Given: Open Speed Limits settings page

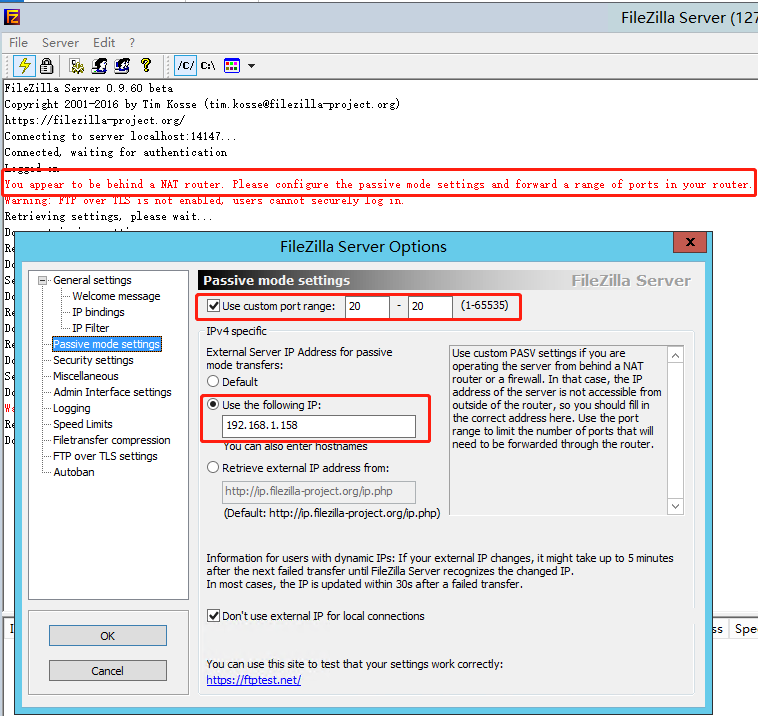Looking at the screenshot, I should 83,424.
